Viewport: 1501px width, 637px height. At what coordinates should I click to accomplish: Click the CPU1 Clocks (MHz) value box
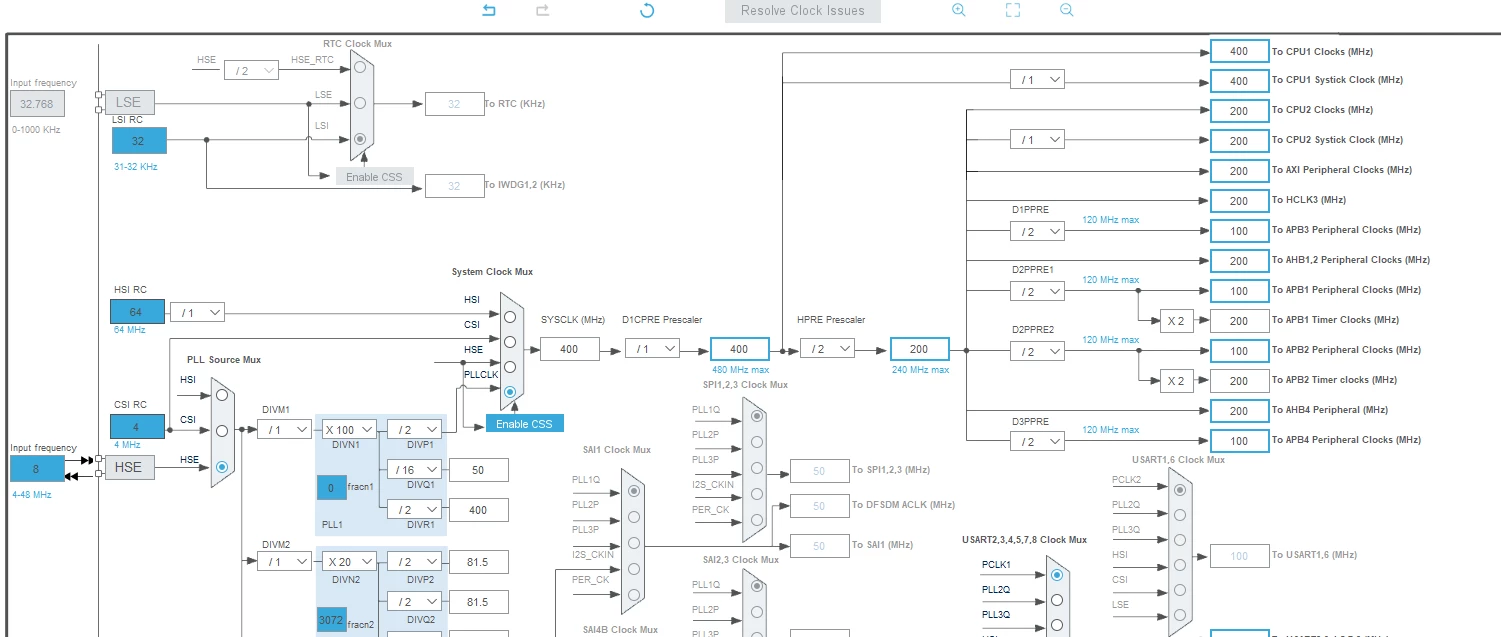click(x=1239, y=51)
